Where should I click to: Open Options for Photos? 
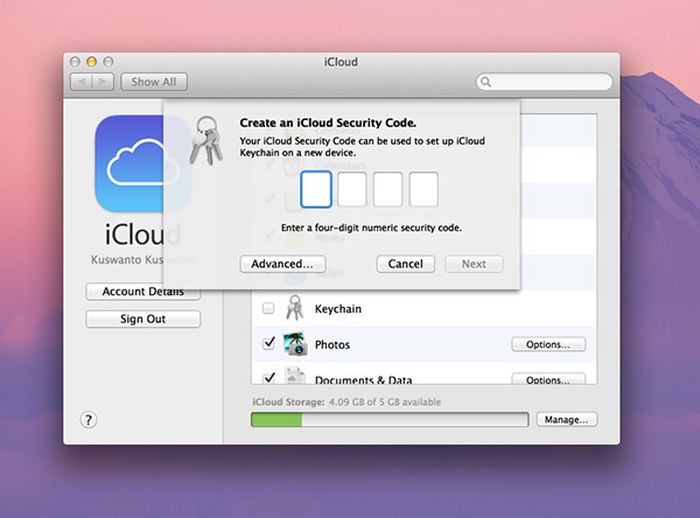(x=548, y=344)
